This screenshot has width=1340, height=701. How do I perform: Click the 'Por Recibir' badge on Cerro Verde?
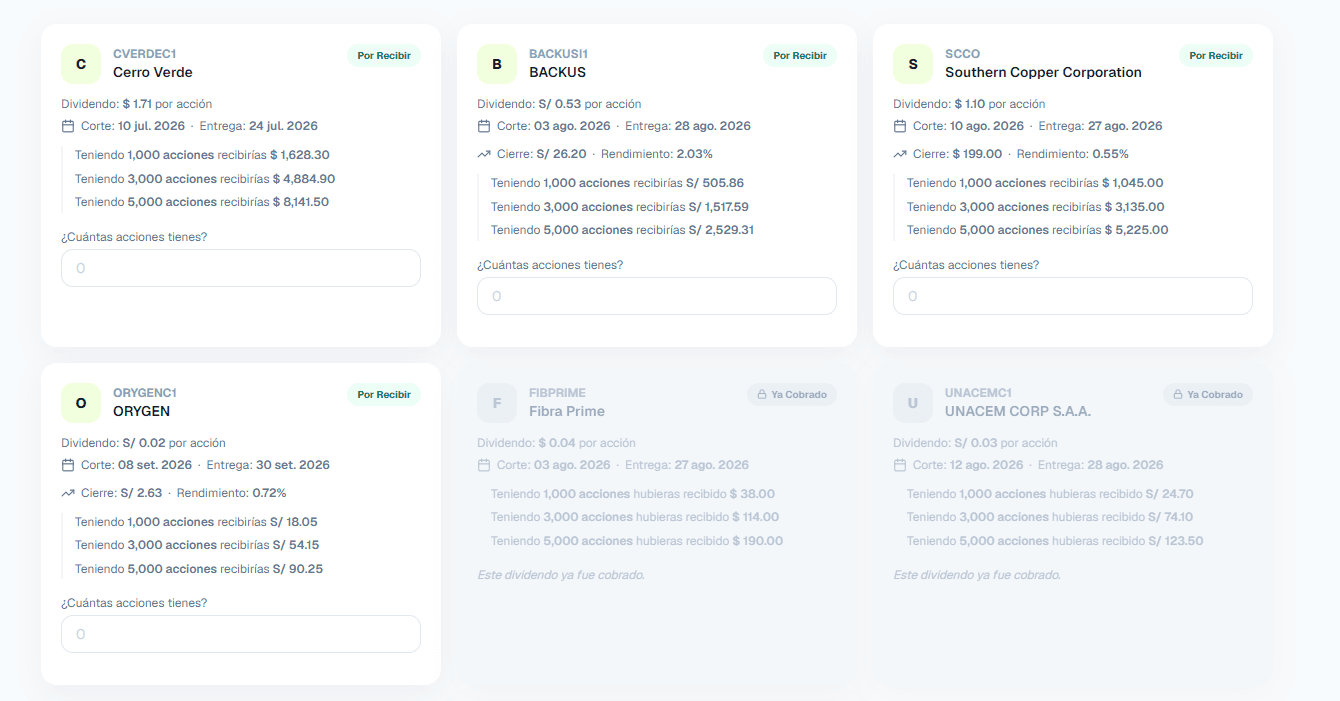tap(384, 56)
